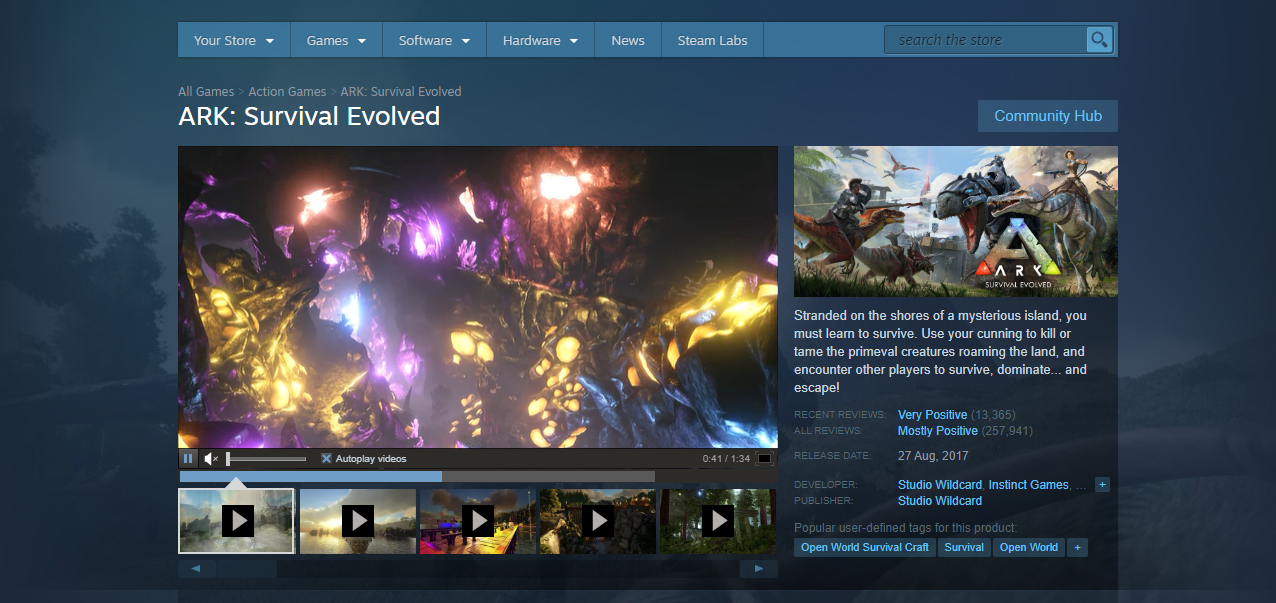Open the Steam Labs tab
1276x603 pixels.
[713, 41]
